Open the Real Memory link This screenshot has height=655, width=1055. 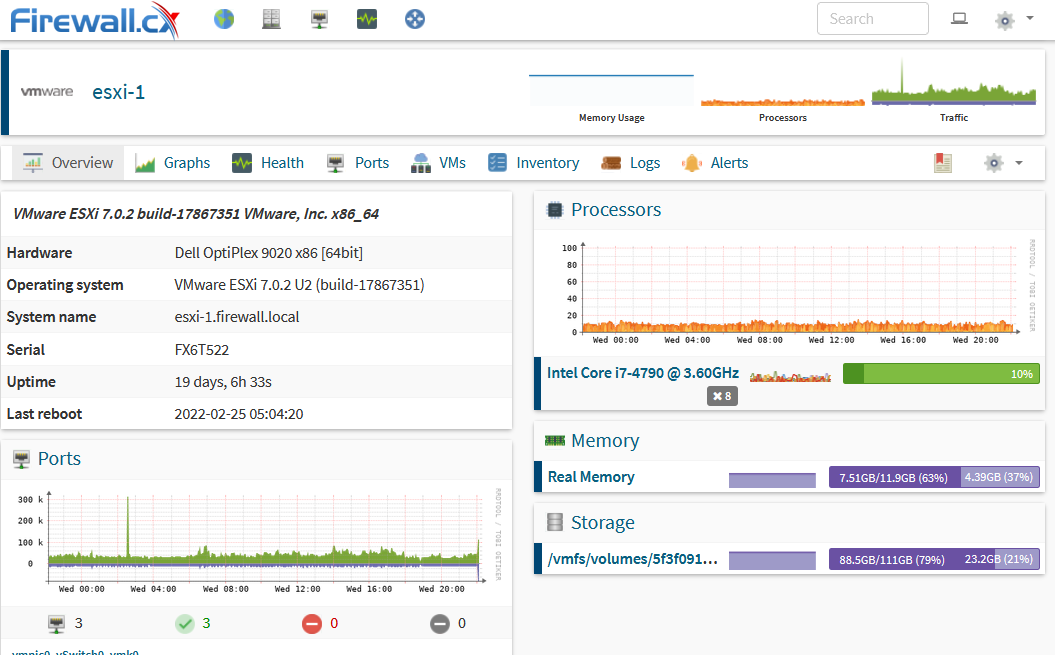591,477
